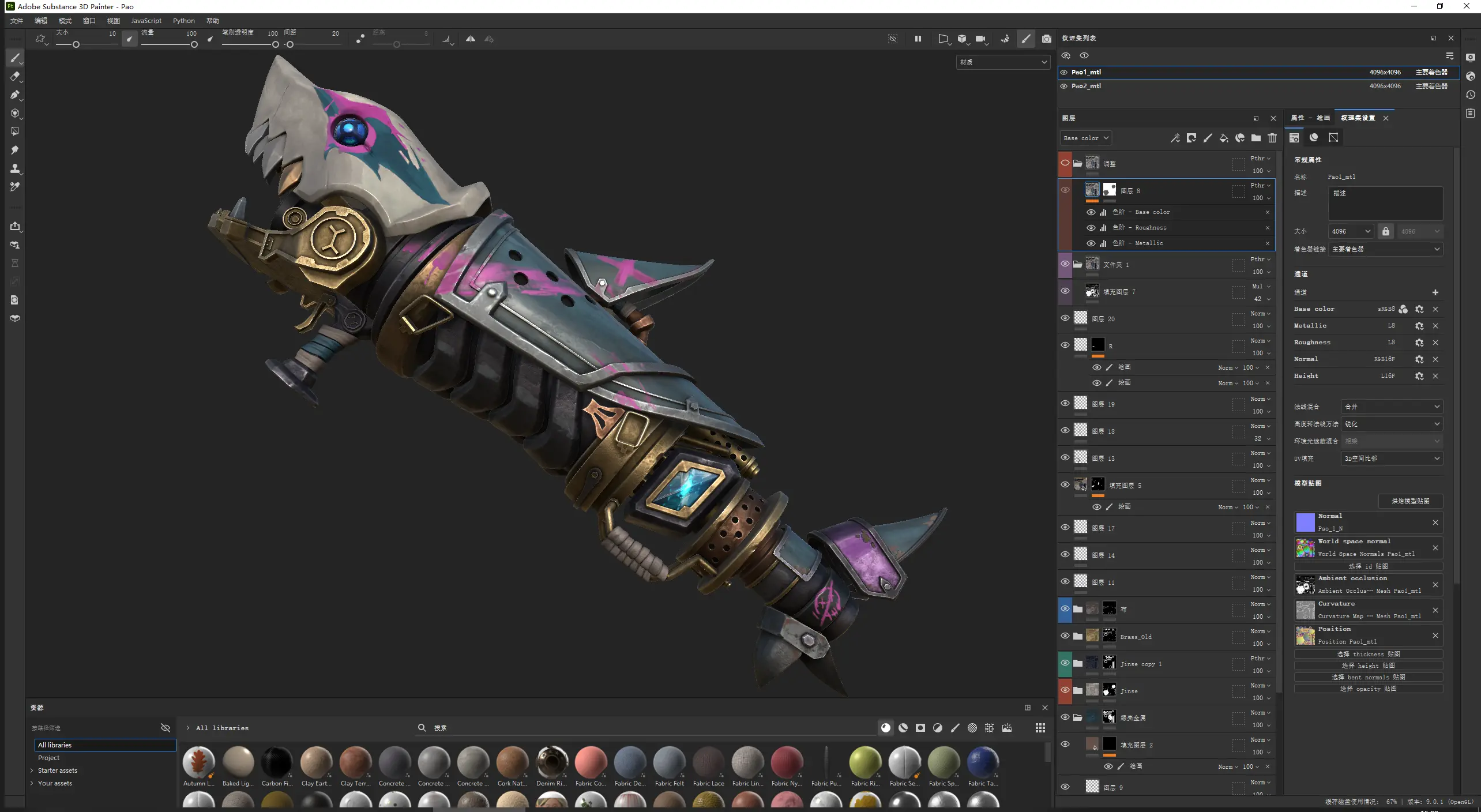Click the 烘焙模型贴图 button

coord(1411,501)
